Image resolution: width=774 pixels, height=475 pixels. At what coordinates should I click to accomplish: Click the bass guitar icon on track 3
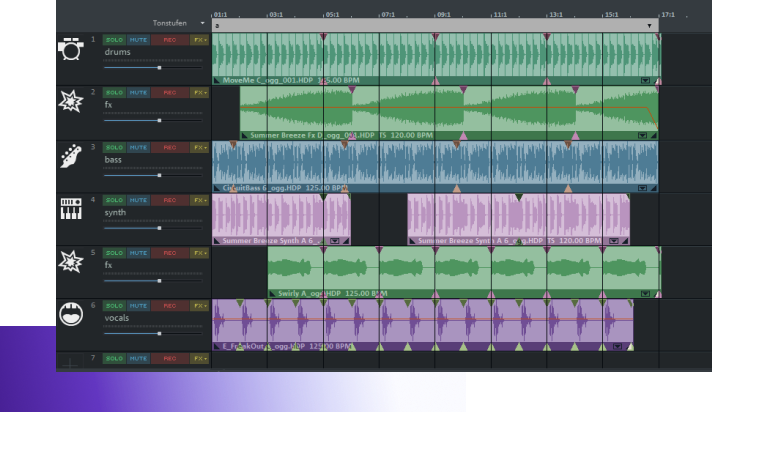click(71, 156)
